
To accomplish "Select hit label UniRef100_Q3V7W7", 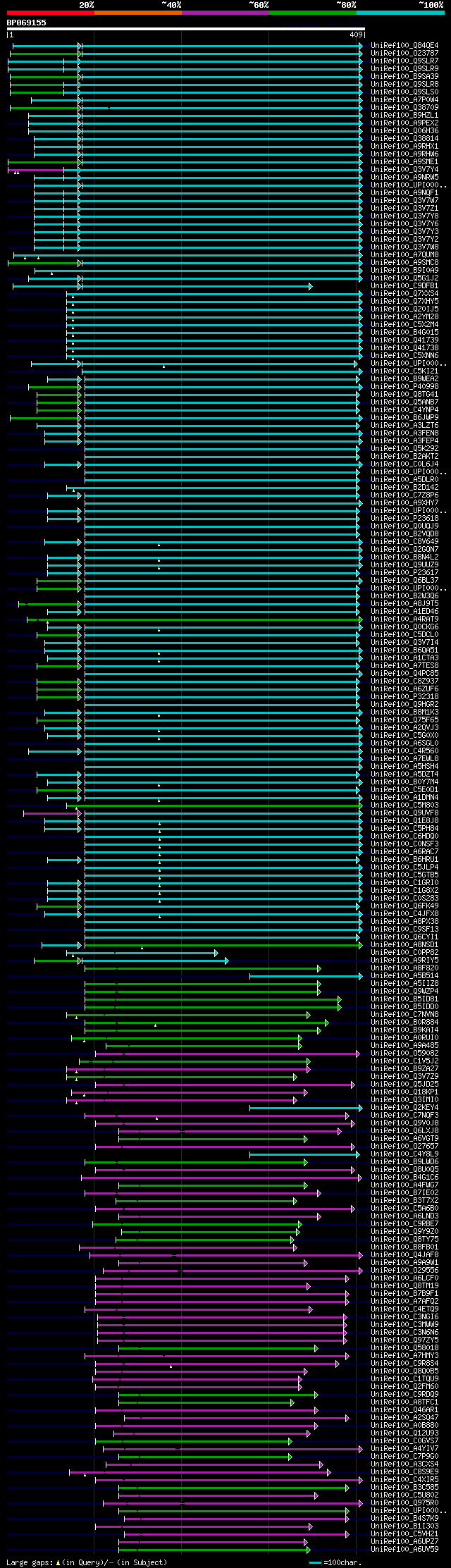I will 404,201.
